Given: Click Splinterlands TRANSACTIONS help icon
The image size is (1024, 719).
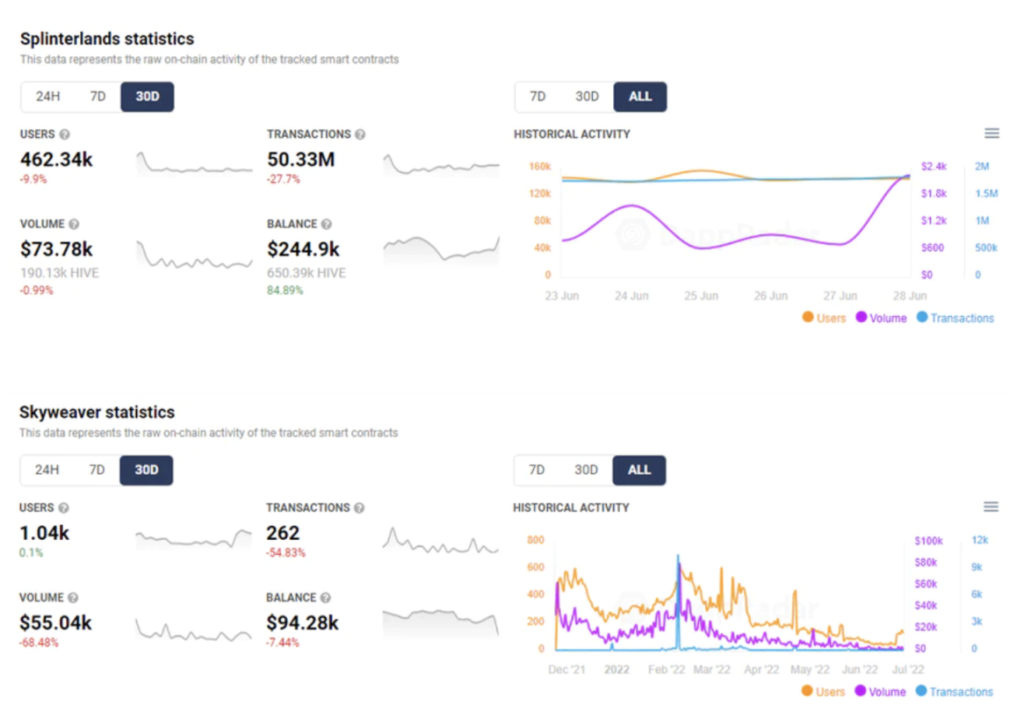Looking at the screenshot, I should [360, 135].
